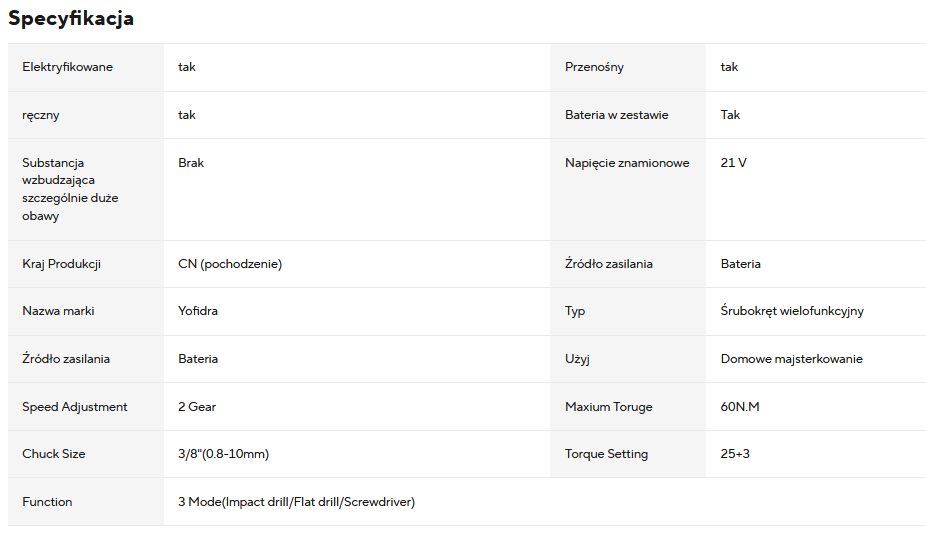
Task: Select the Speed Adjustment label
Action: coord(75,407)
